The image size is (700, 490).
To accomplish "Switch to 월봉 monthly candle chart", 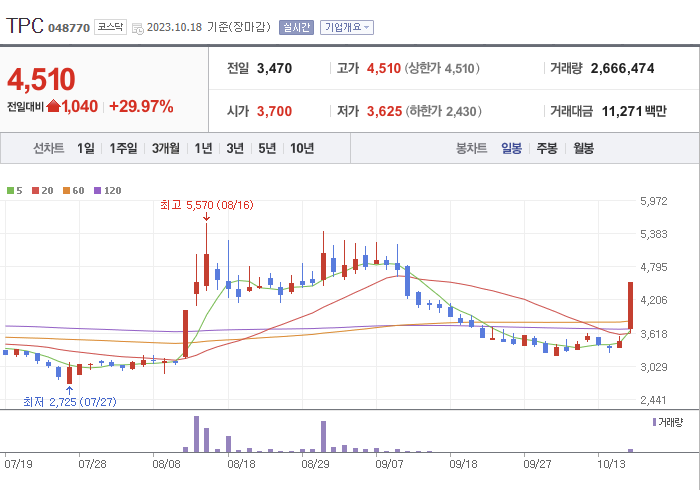I will pos(583,148).
